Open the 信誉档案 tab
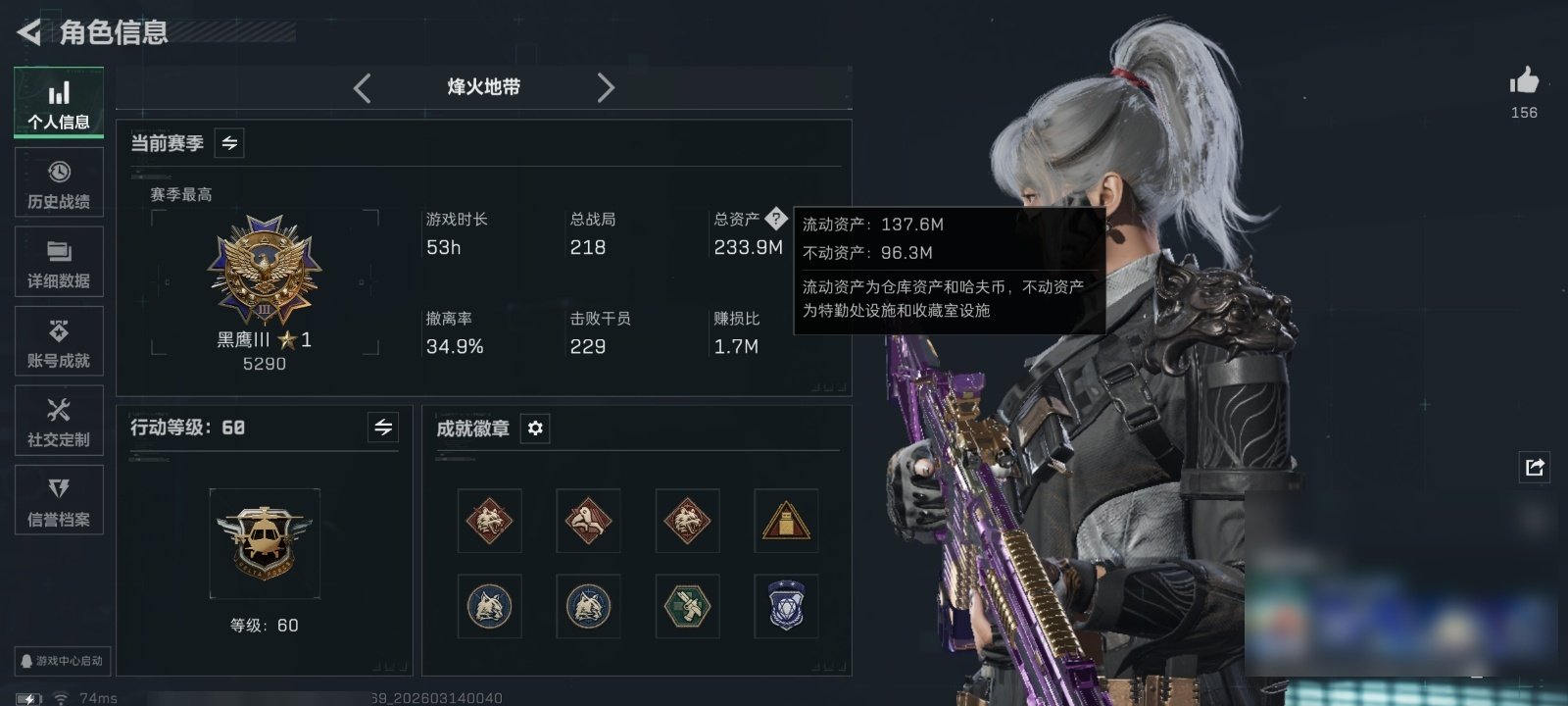Viewport: 1568px width, 706px height. pos(59,500)
